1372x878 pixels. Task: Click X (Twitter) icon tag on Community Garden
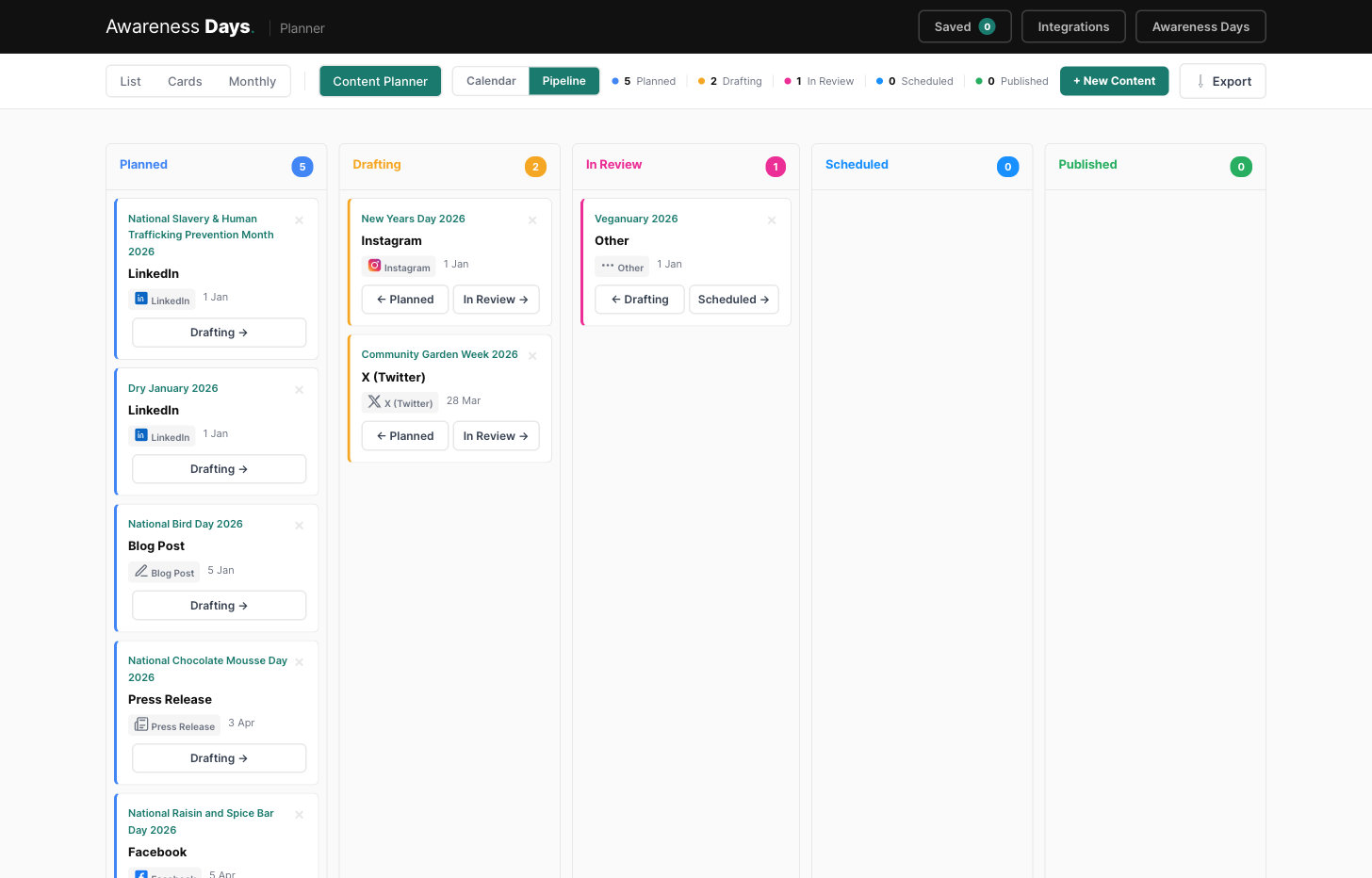(x=400, y=402)
